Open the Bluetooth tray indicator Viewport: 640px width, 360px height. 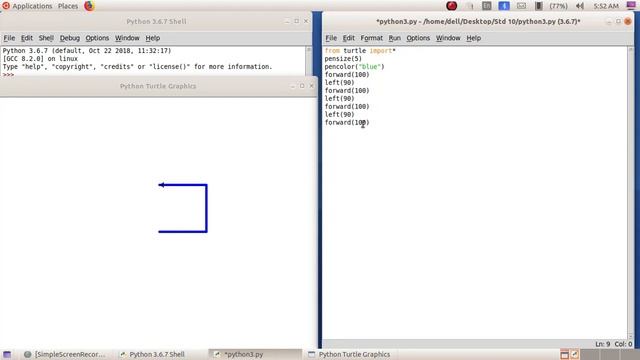pyautogui.click(x=504, y=6)
